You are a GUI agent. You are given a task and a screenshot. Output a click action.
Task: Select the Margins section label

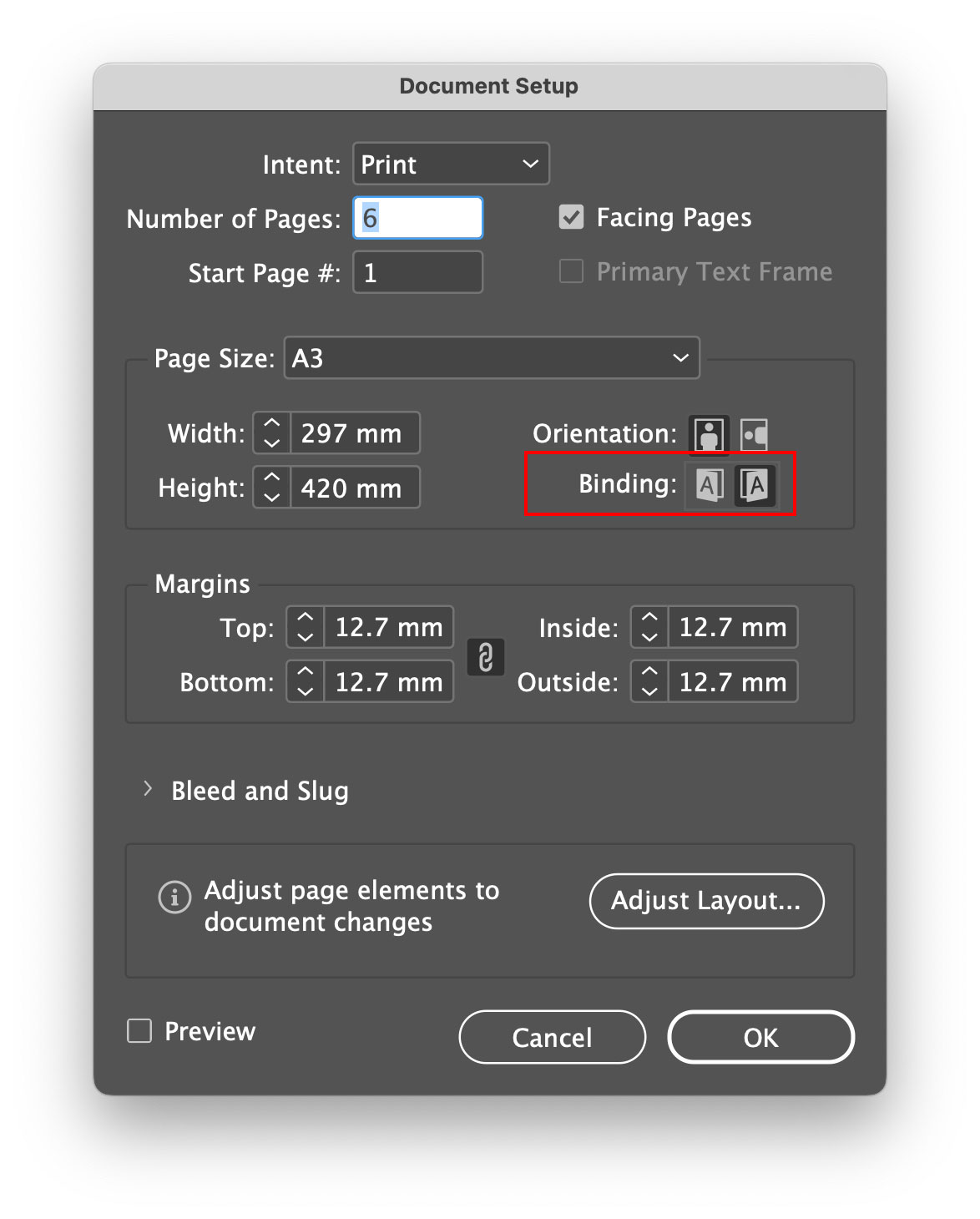(202, 584)
